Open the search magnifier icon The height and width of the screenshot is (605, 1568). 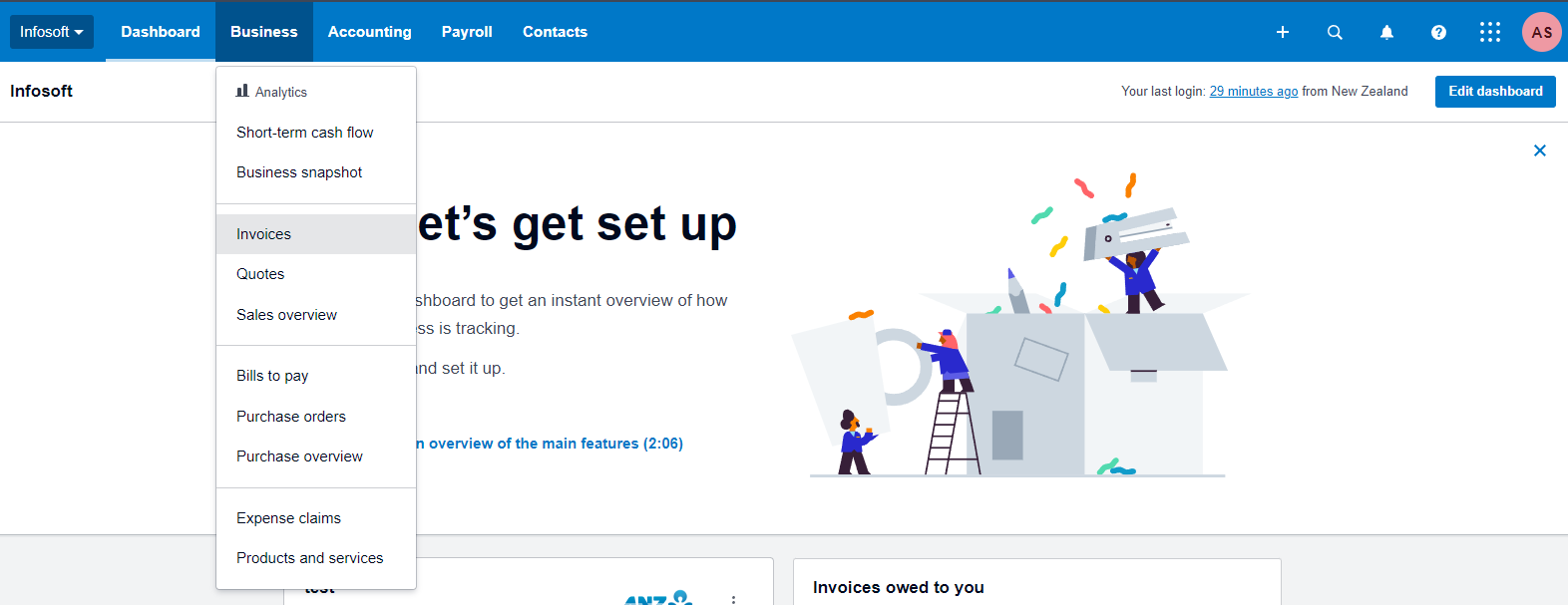coord(1335,32)
